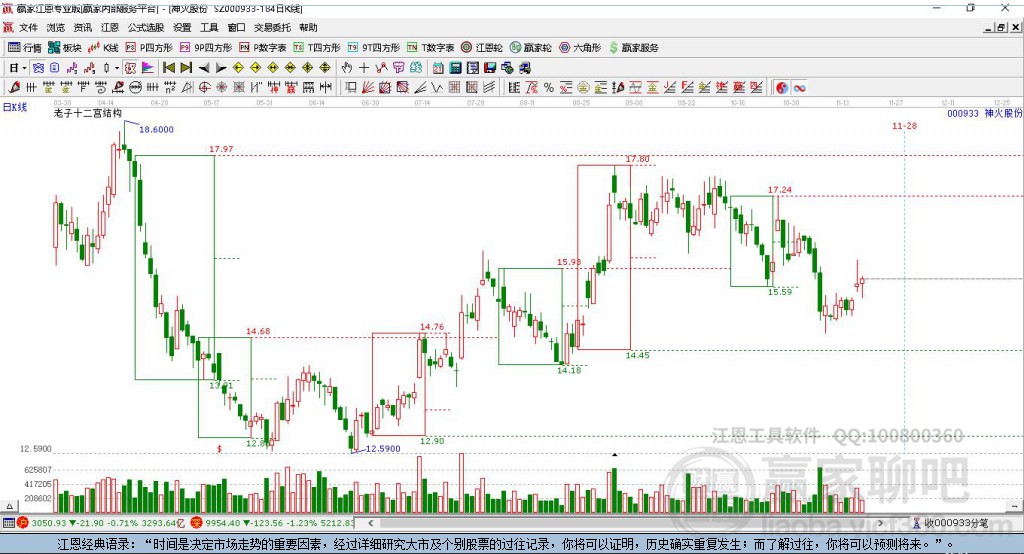Image resolution: width=1024 pixels, height=554 pixels.
Task: Open the 行情 market quotes view
Action: pyautogui.click(x=24, y=48)
